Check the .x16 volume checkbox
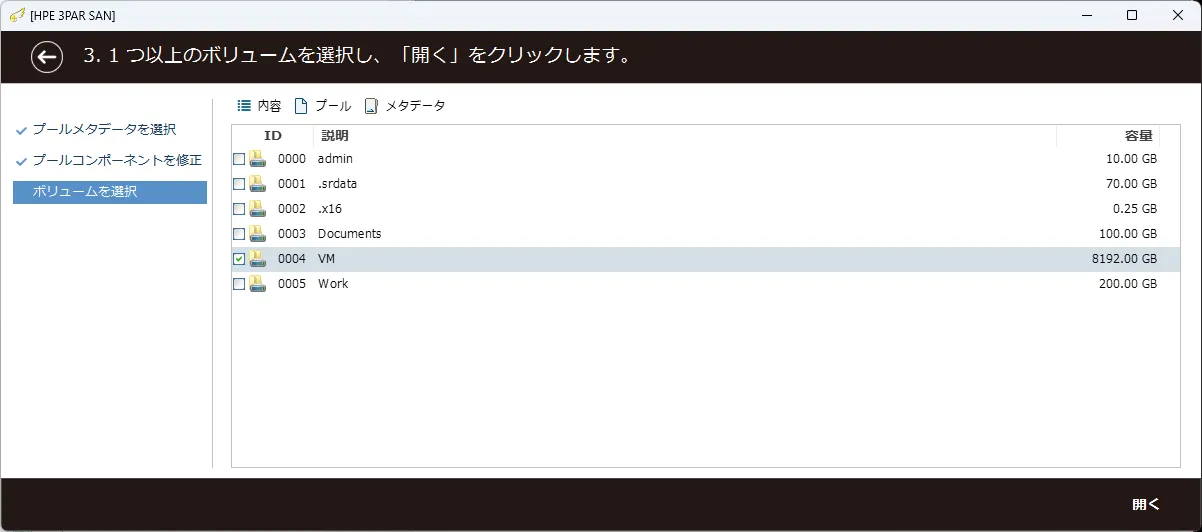The width and height of the screenshot is (1202, 532). click(239, 209)
